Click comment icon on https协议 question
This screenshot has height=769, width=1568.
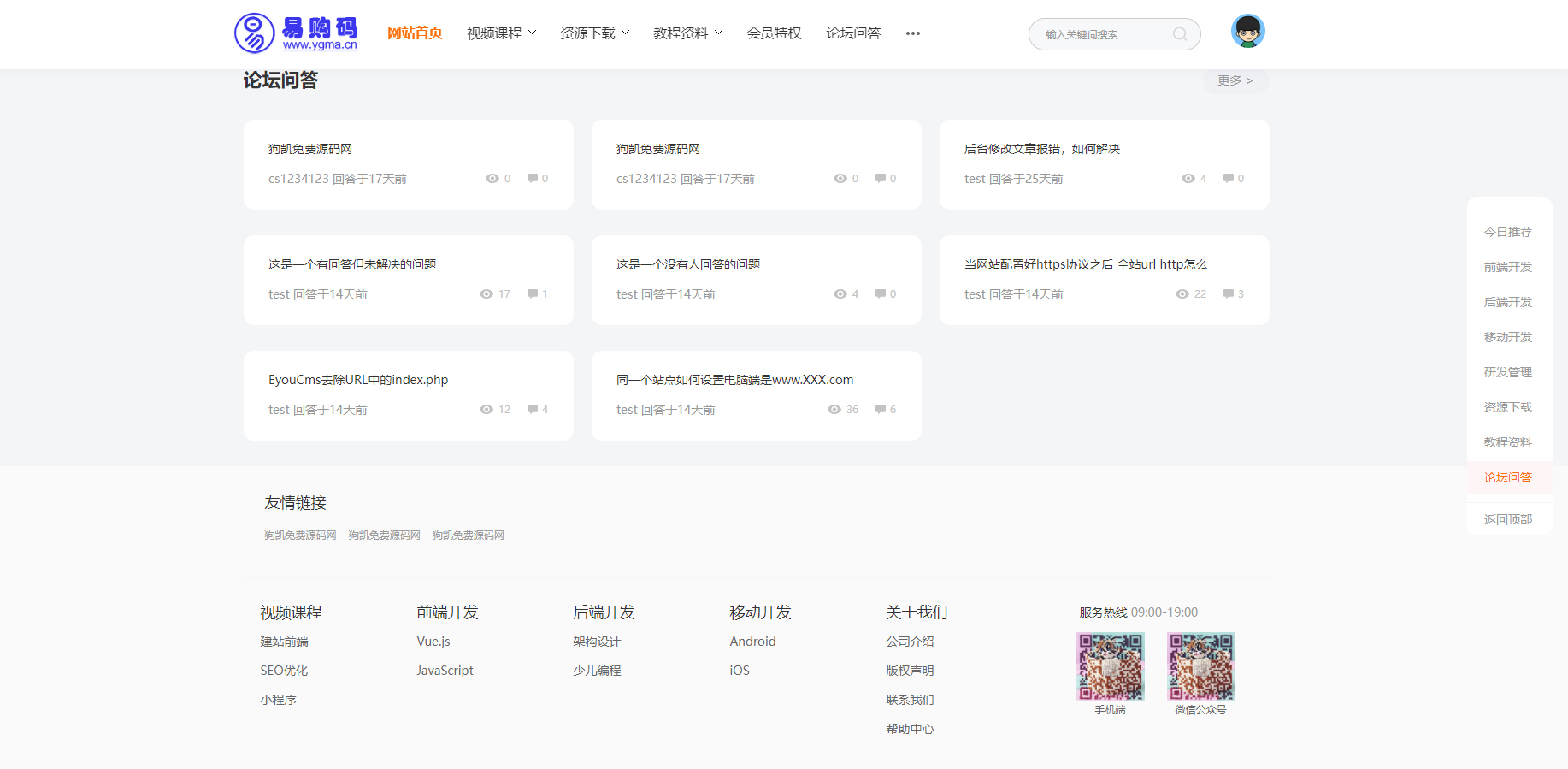click(1229, 294)
